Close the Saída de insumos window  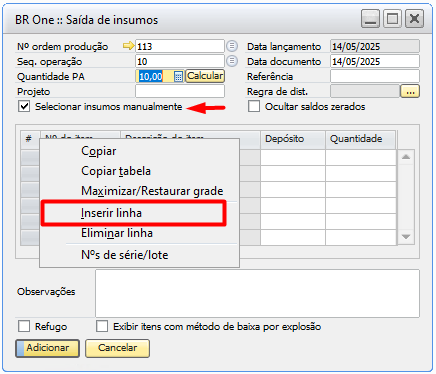click(414, 18)
